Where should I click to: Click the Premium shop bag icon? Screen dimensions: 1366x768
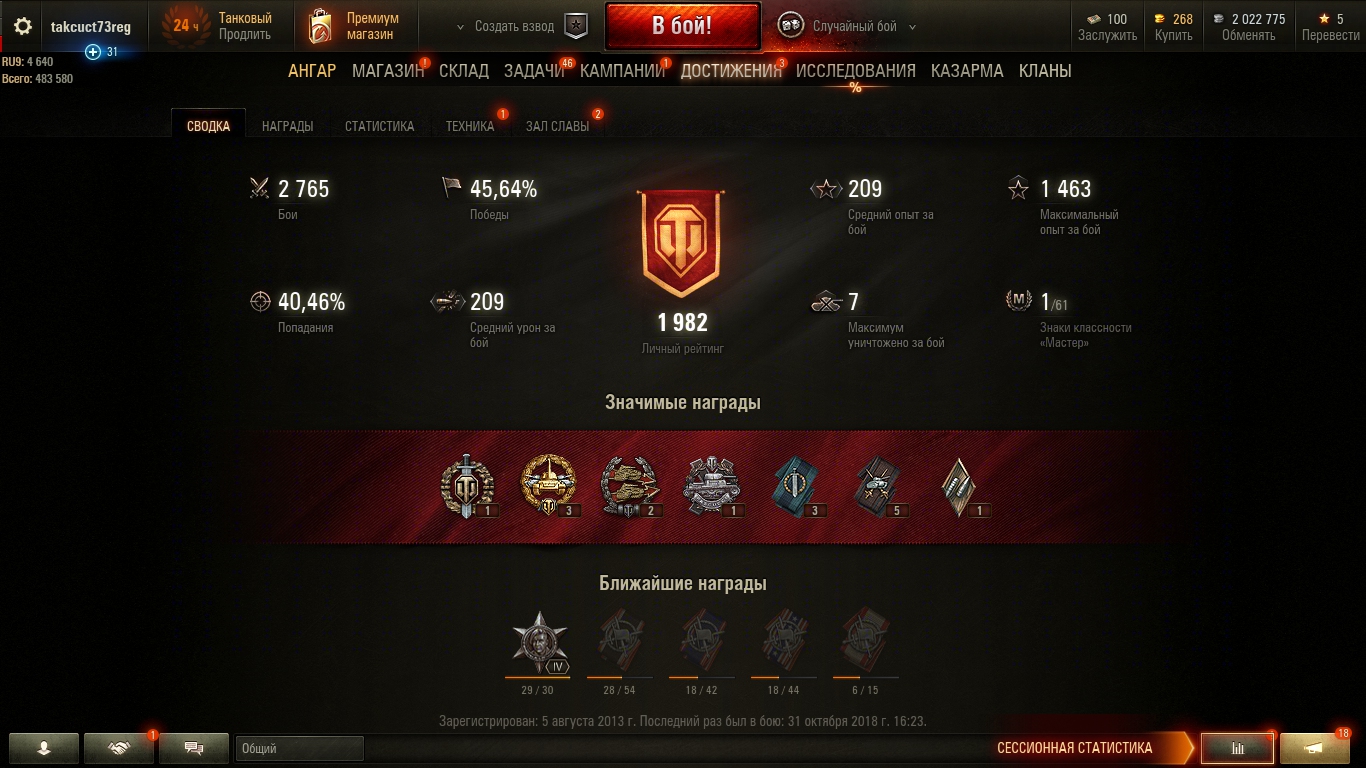click(320, 26)
